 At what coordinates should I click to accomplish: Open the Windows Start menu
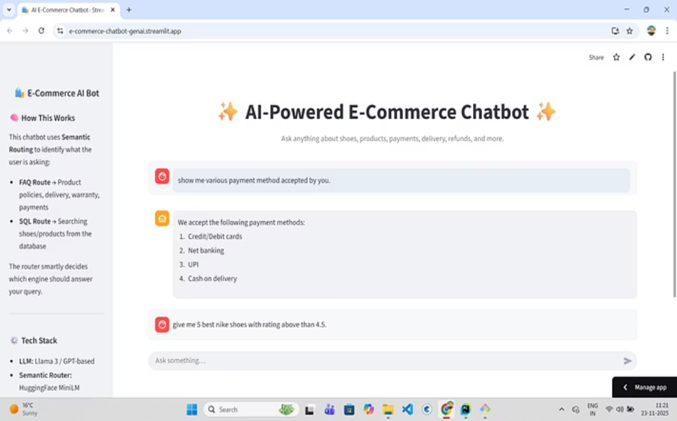[192, 409]
